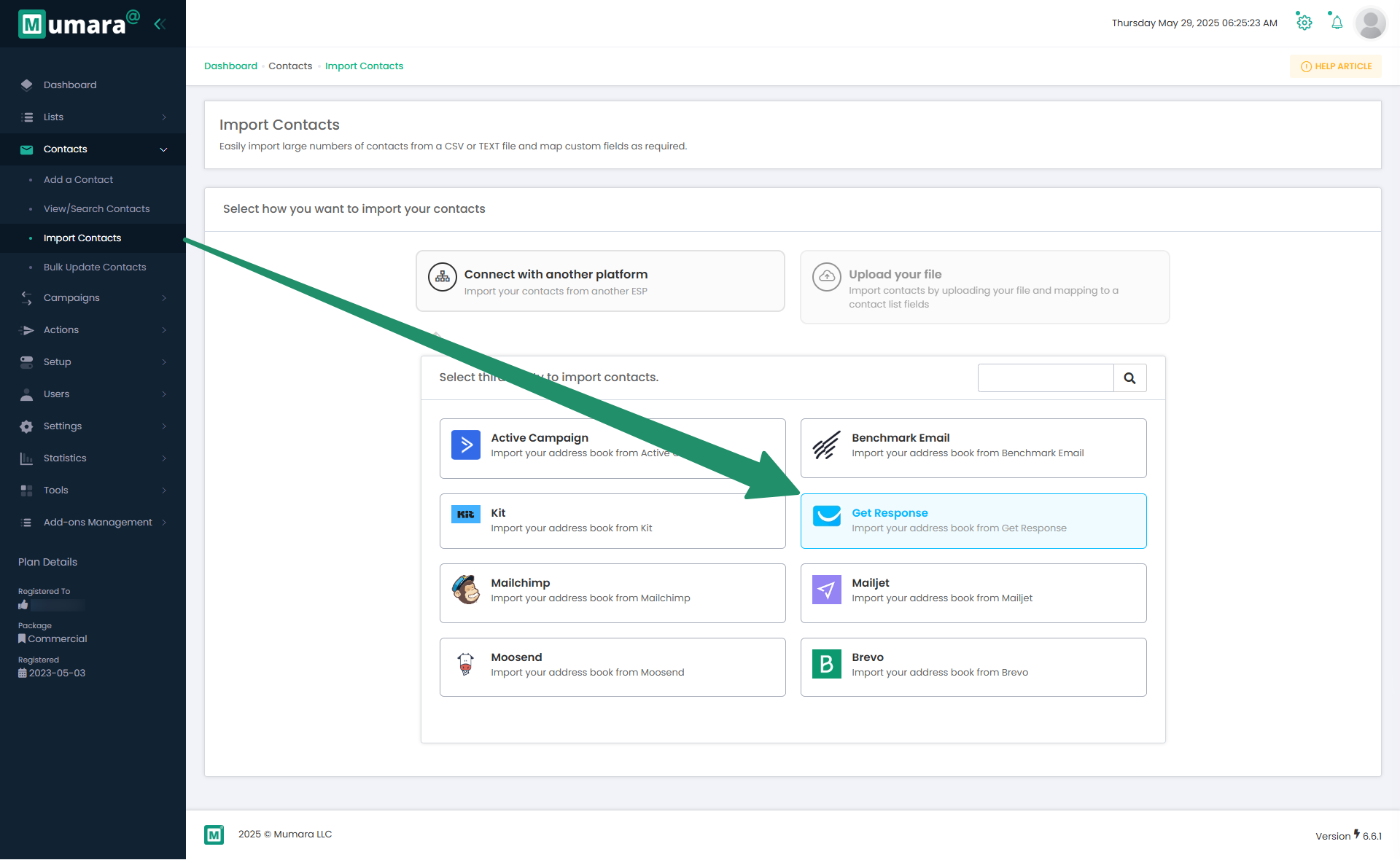This screenshot has height=860, width=1400.
Task: Click the Tools sidebar icon
Action: pyautogui.click(x=26, y=490)
